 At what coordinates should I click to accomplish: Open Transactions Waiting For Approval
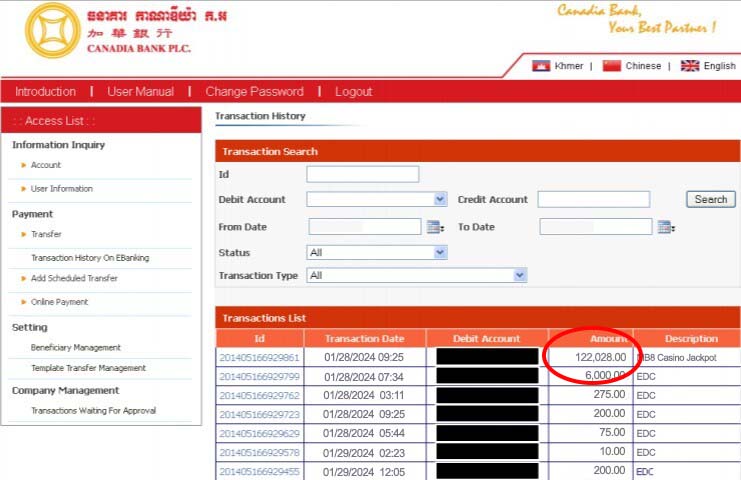pyautogui.click(x=93, y=411)
